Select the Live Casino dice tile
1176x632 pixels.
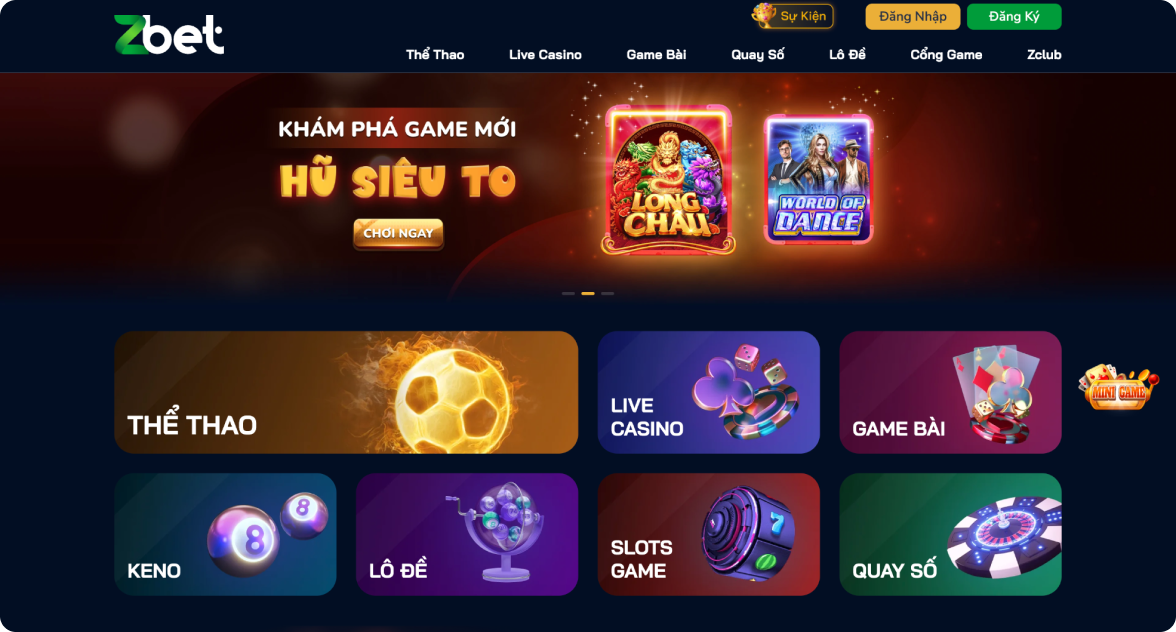(x=709, y=392)
